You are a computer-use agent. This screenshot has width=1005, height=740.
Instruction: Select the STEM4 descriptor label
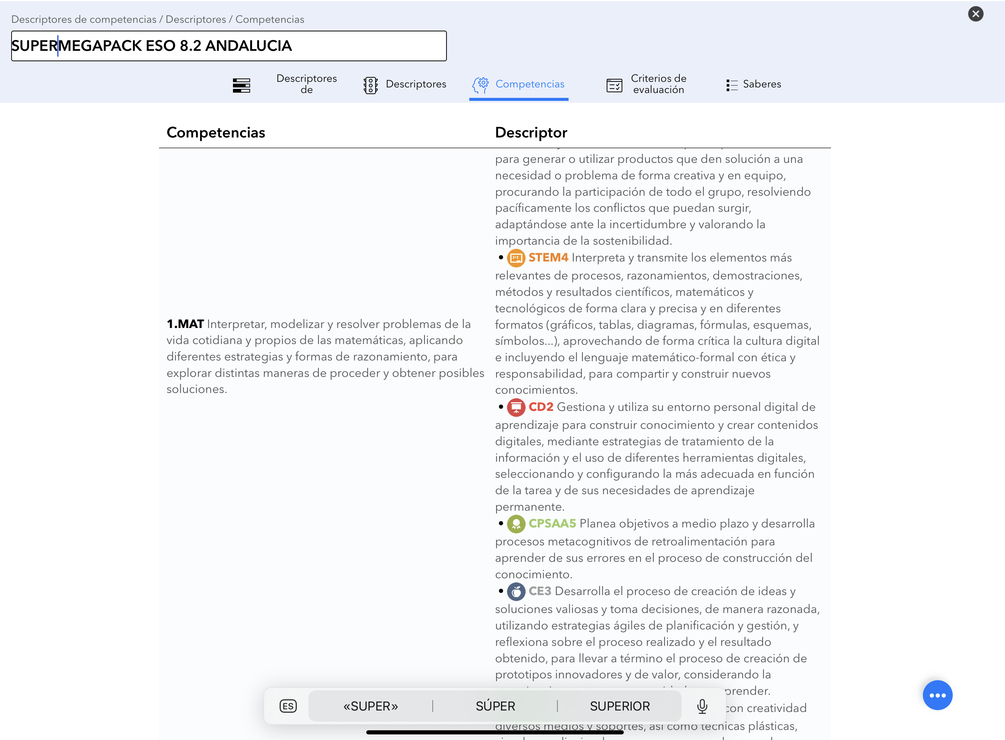(548, 258)
